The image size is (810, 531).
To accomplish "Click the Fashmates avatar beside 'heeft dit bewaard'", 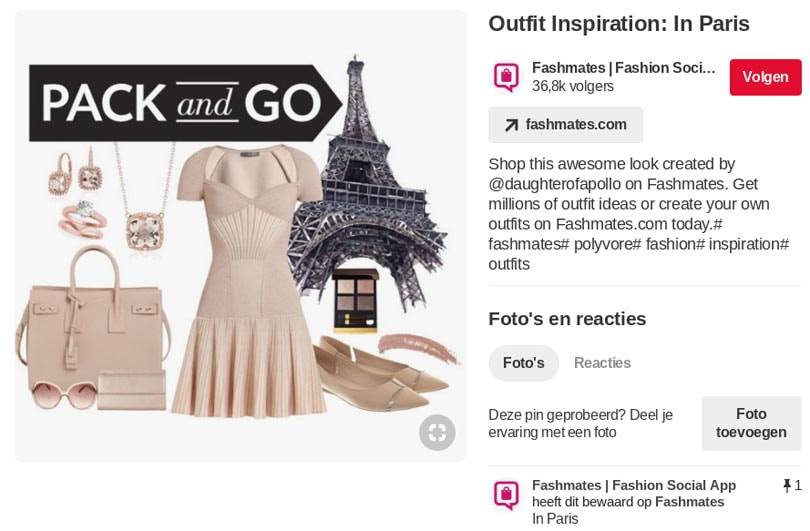I will pos(506,495).
